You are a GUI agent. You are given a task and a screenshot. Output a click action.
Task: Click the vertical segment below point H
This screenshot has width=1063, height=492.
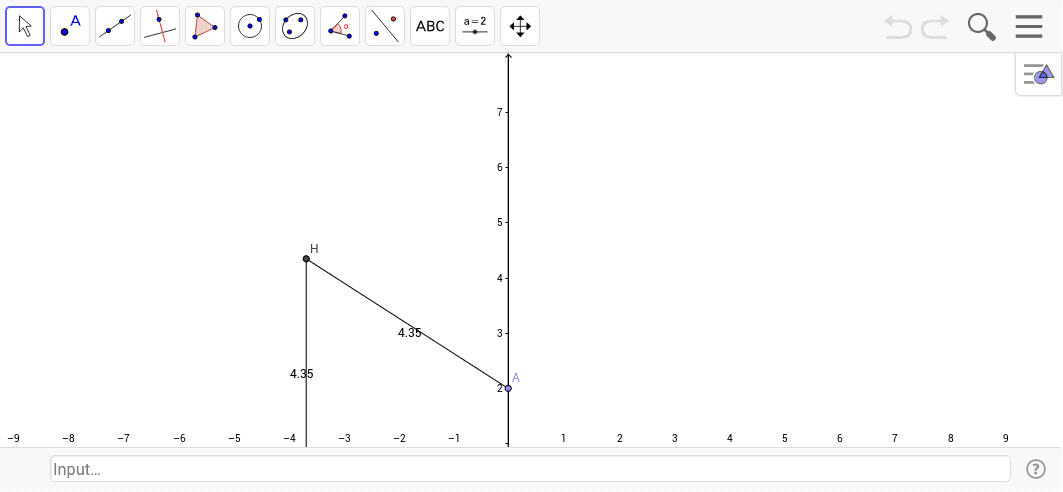click(x=306, y=352)
